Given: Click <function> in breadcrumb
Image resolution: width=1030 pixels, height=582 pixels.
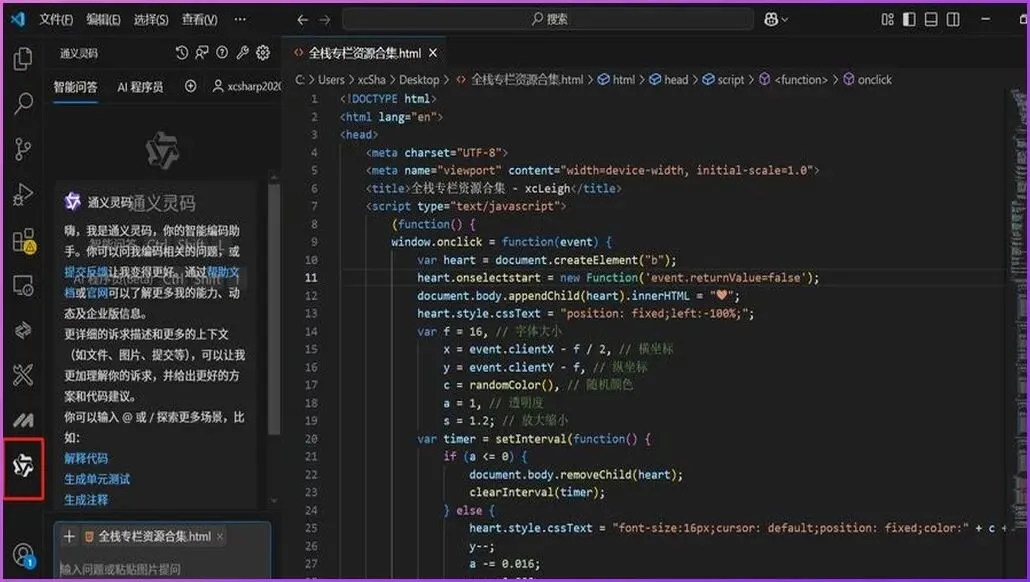Looking at the screenshot, I should [794, 79].
